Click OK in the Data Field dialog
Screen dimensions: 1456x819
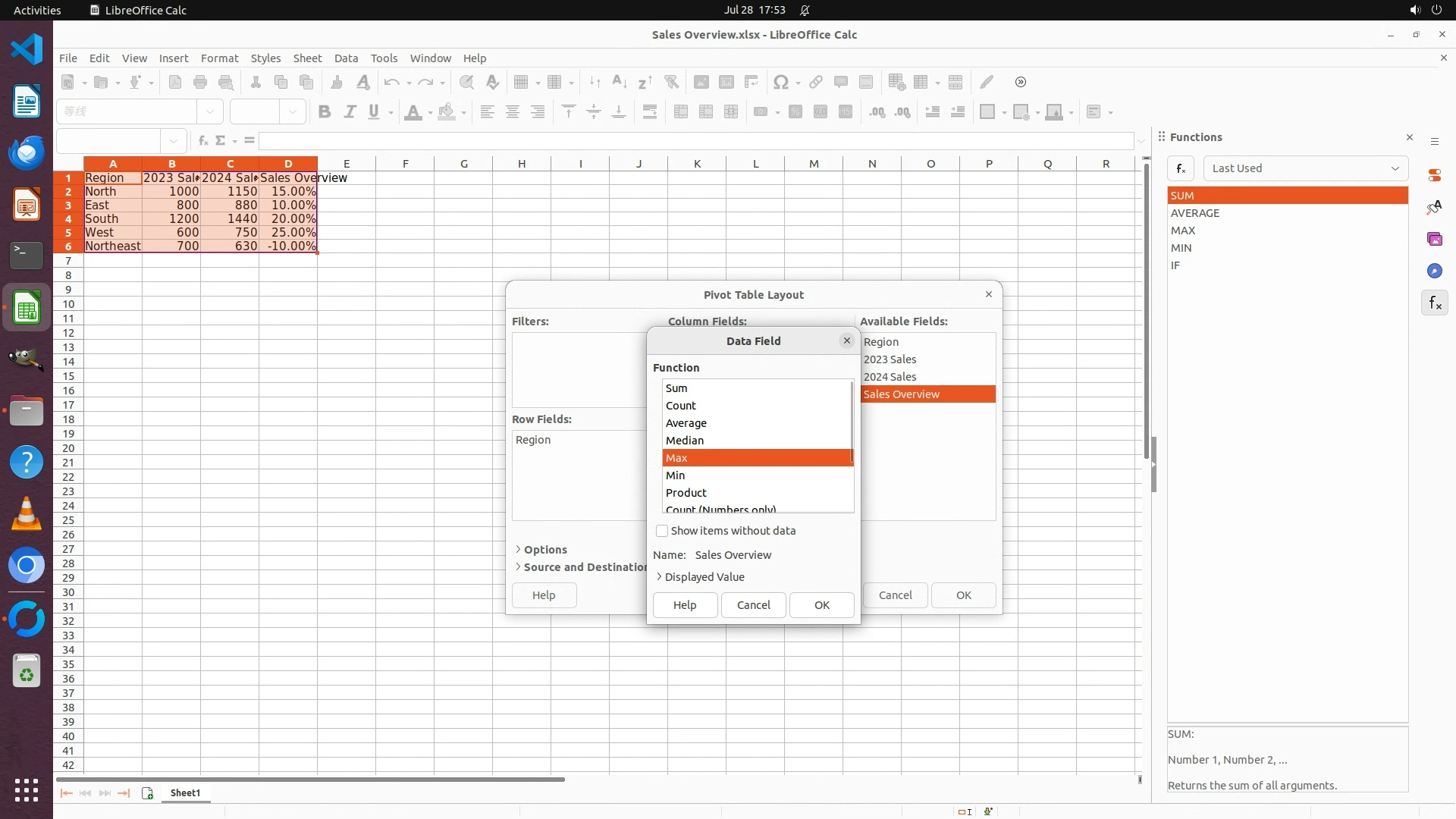point(821,605)
